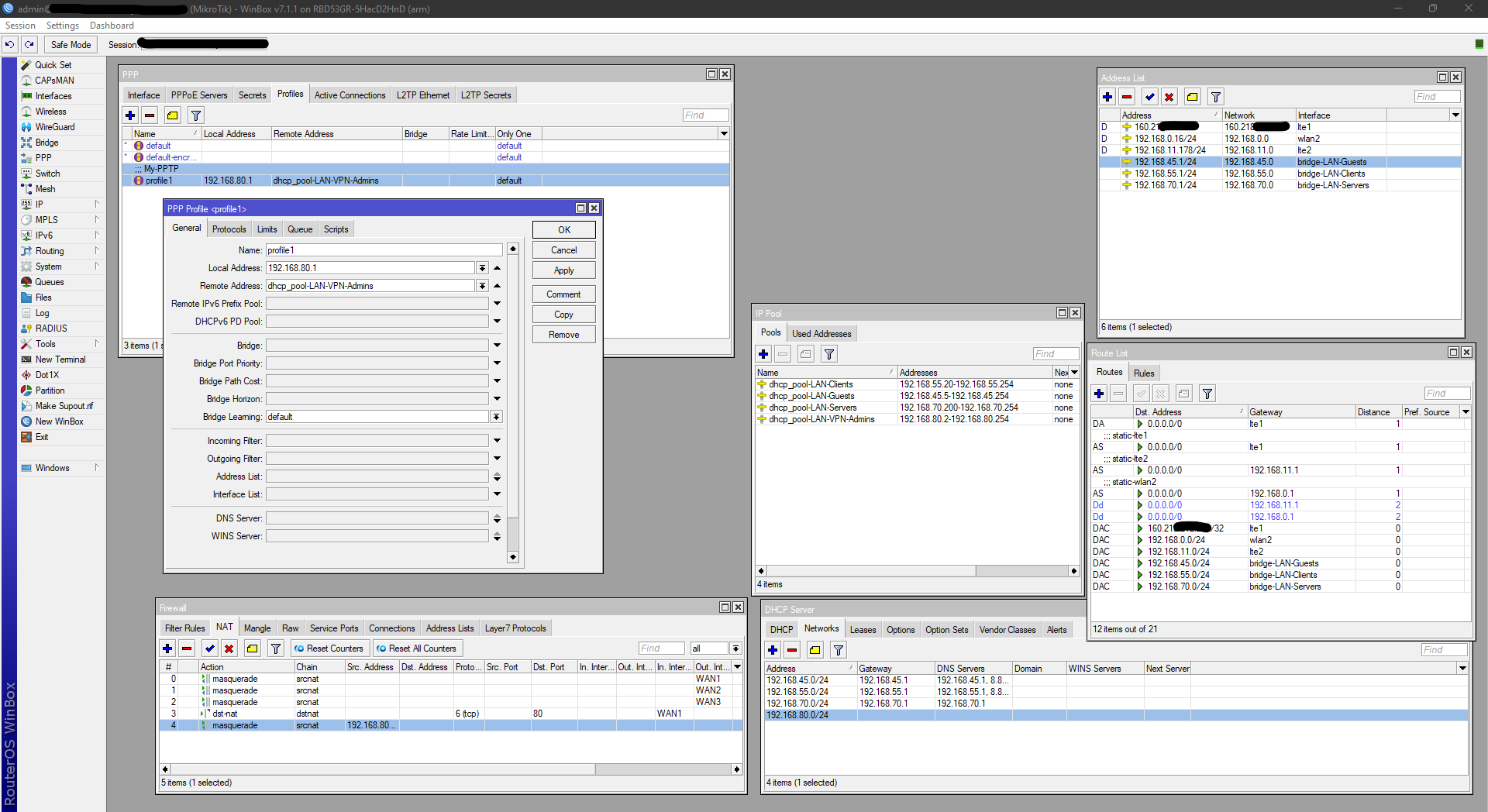Open filter in PPP window toolbar
Viewport: 1488px width, 812px height.
tap(196, 115)
